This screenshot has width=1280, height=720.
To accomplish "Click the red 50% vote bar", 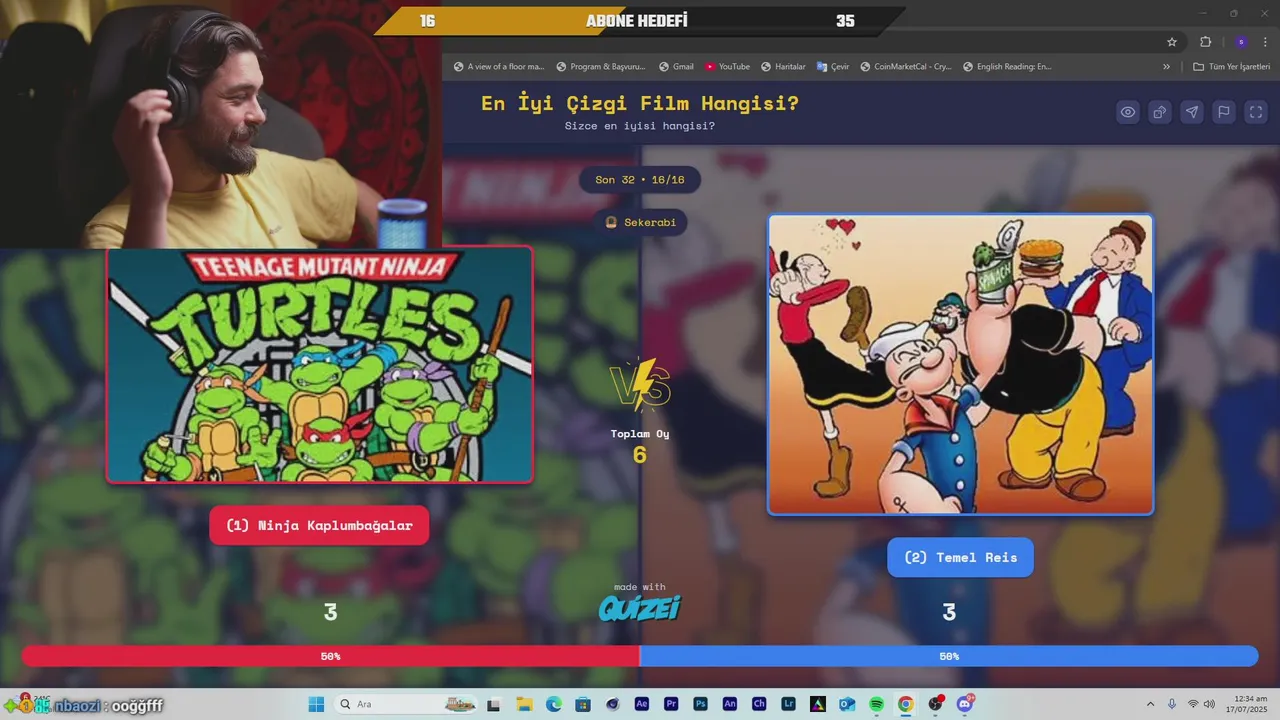I will (x=330, y=656).
